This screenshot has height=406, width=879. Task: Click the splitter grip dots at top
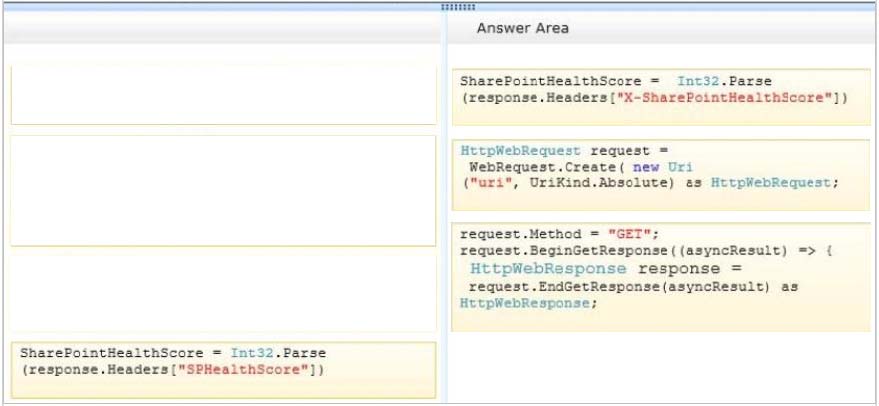click(x=458, y=7)
